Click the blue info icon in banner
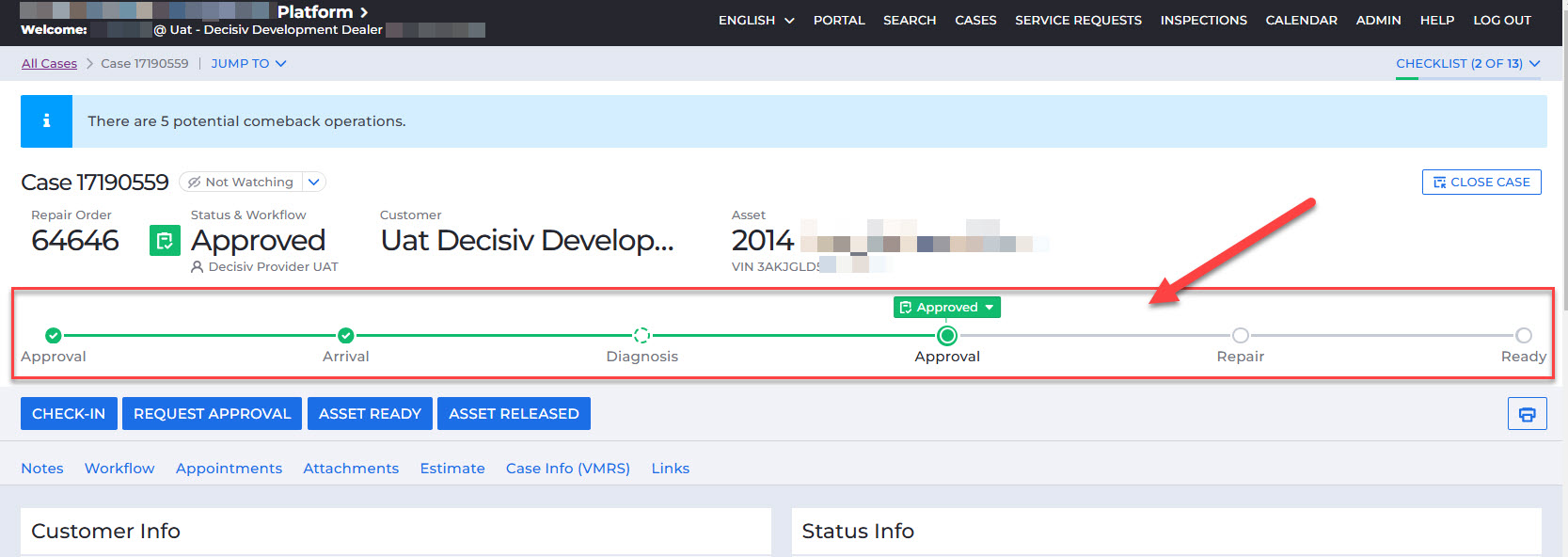The width and height of the screenshot is (1568, 557). (46, 121)
